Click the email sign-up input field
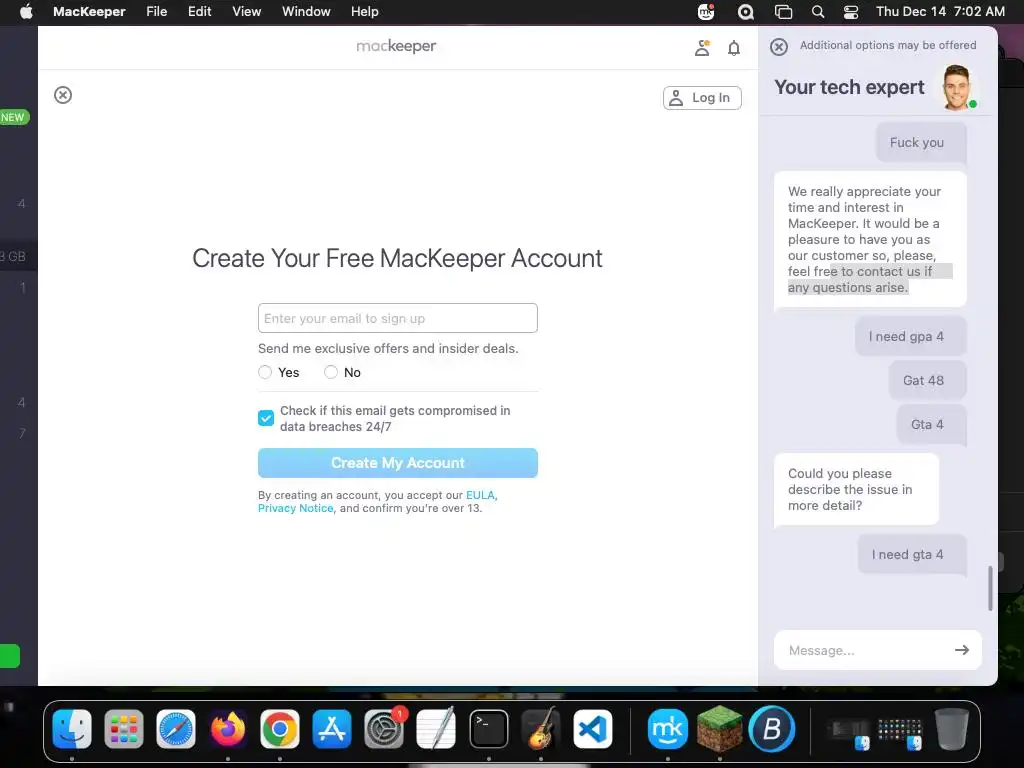The width and height of the screenshot is (1024, 768). 398,318
